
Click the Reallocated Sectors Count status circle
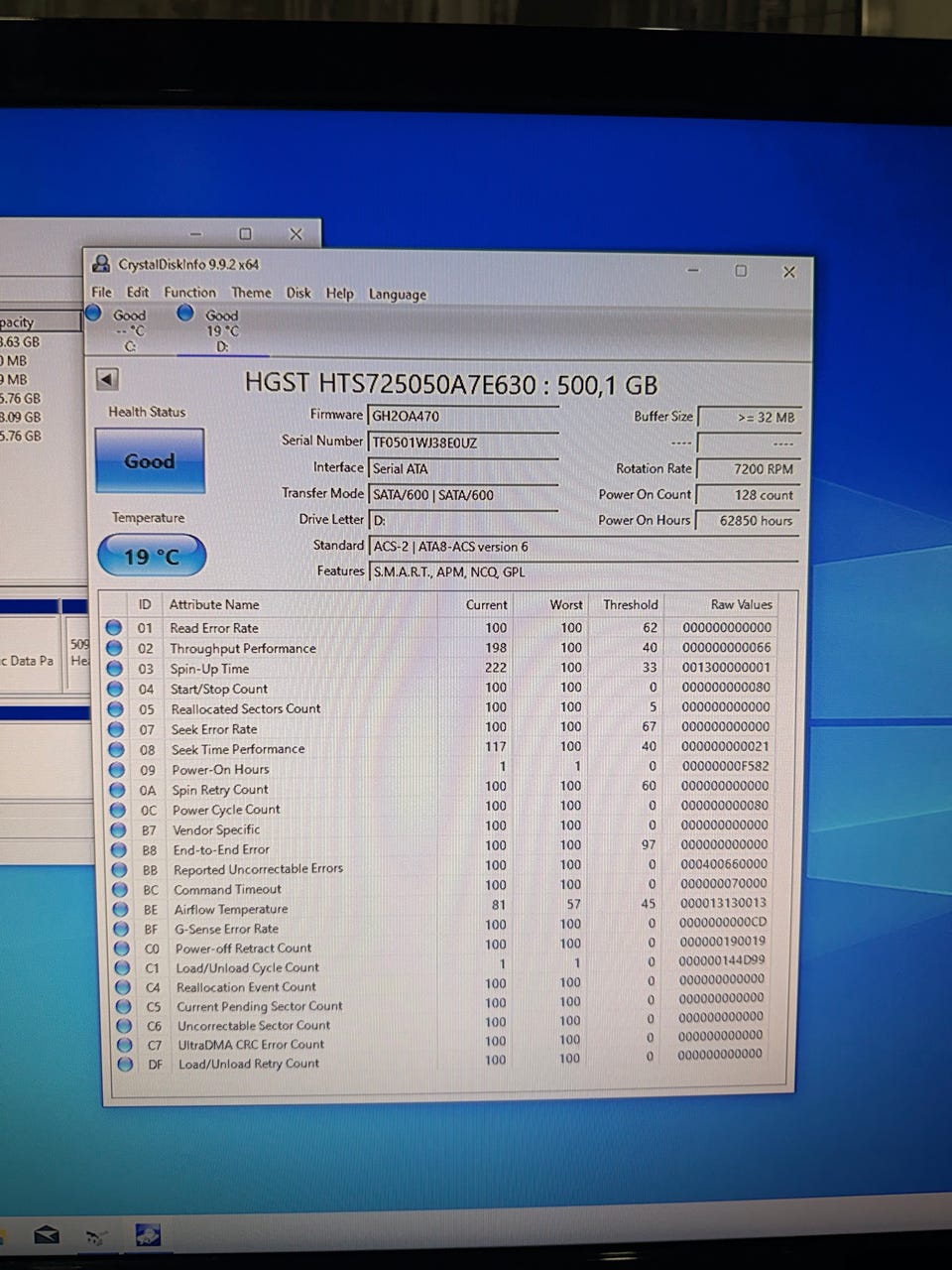[115, 708]
